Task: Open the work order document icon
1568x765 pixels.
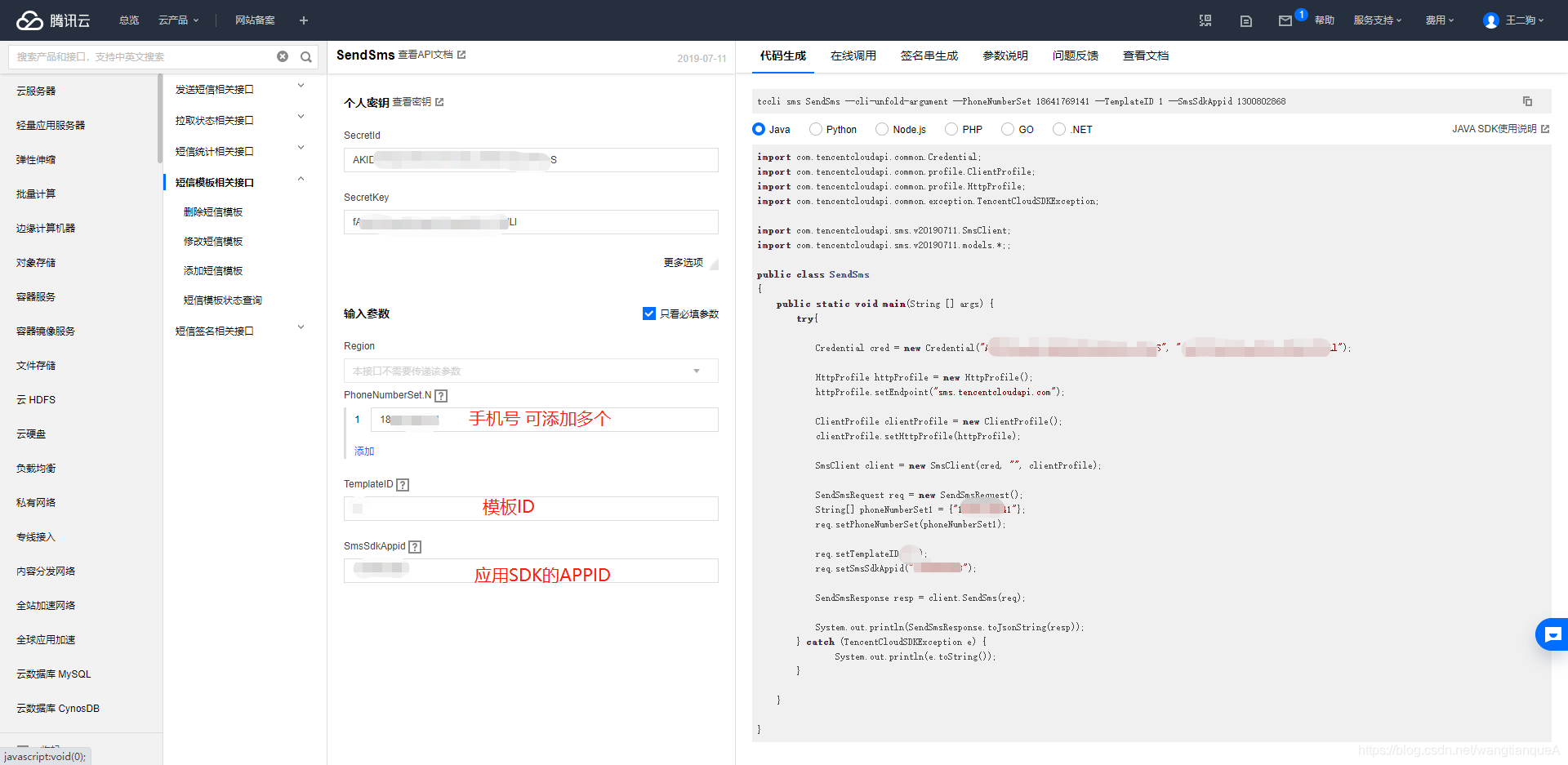Action: pos(1246,21)
